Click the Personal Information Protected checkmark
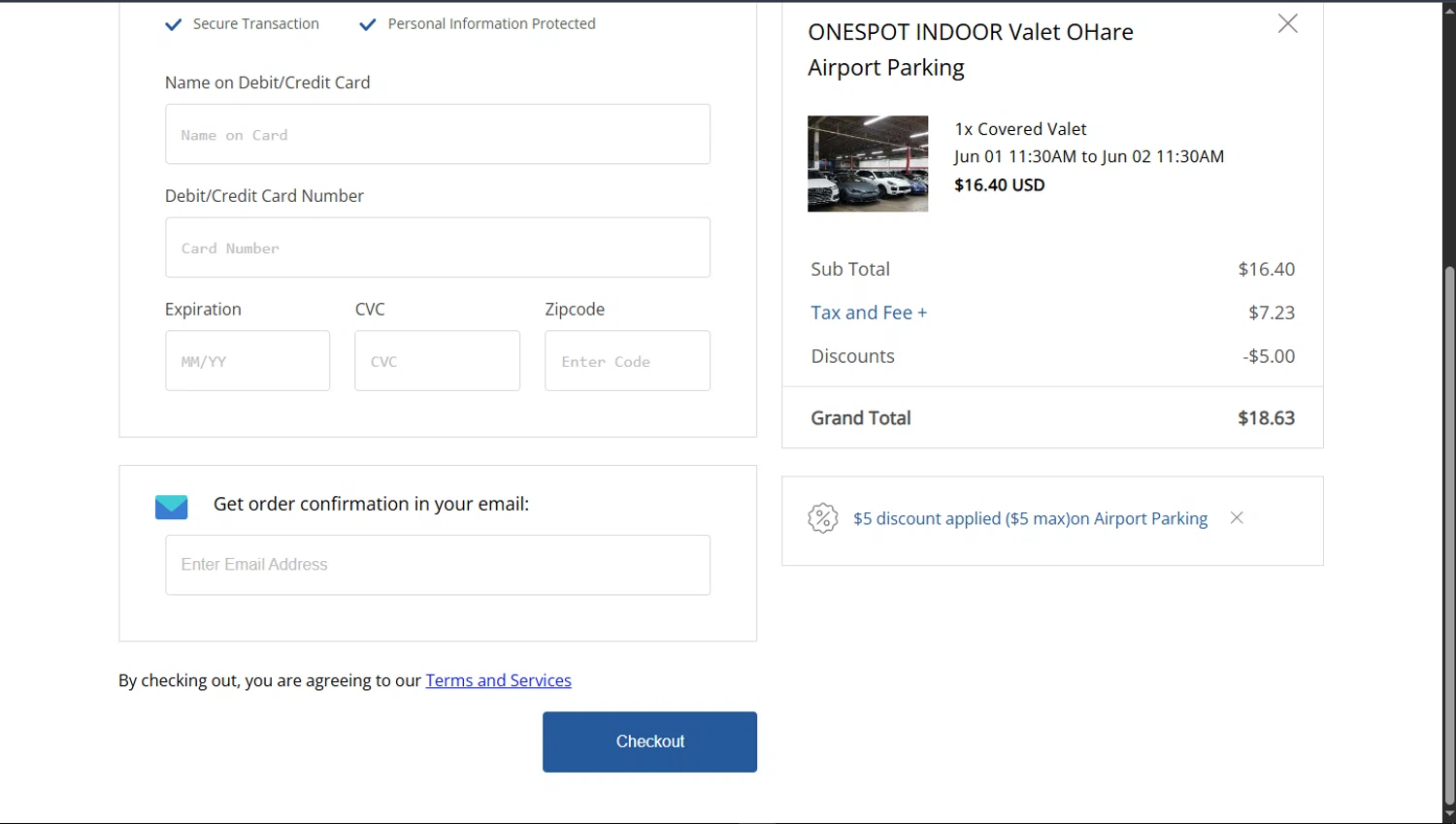 pos(368,24)
